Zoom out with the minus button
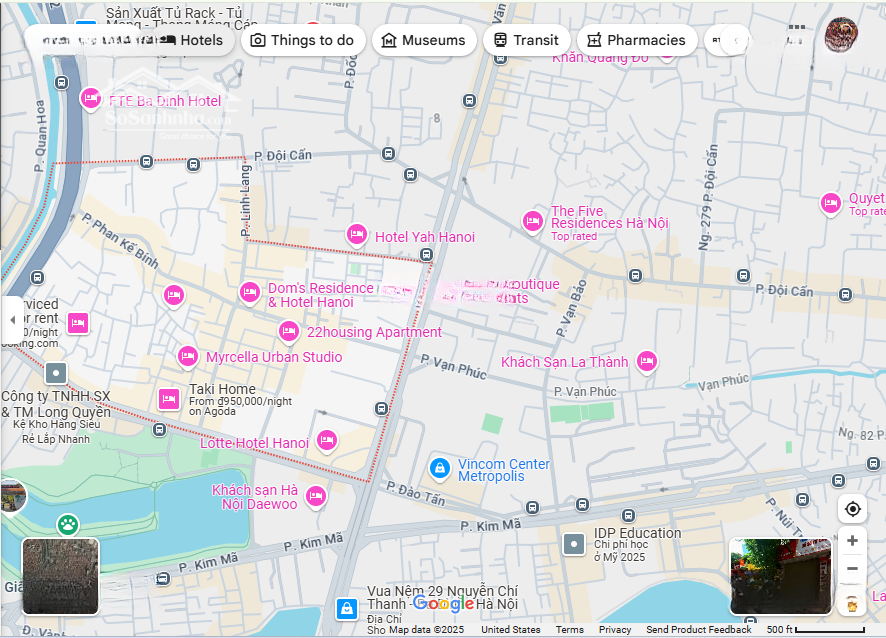The width and height of the screenshot is (886, 638). click(852, 569)
